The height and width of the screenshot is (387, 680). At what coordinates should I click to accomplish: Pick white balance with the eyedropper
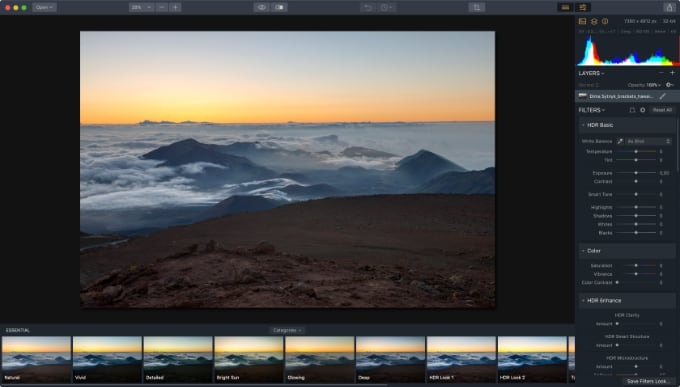coord(620,141)
